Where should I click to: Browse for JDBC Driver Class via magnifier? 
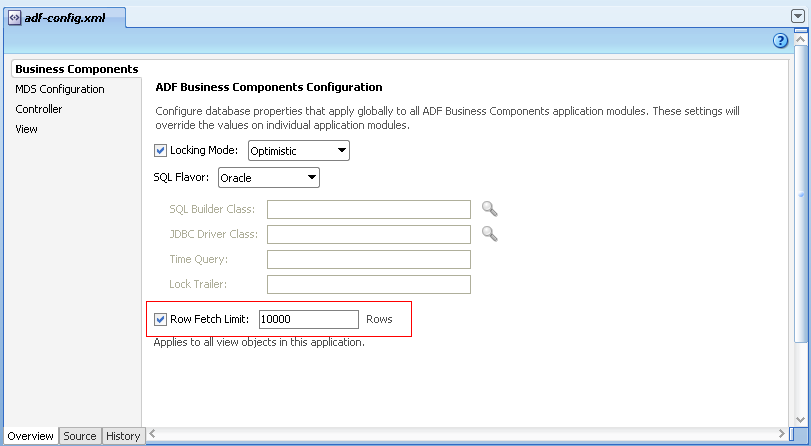[x=489, y=234]
